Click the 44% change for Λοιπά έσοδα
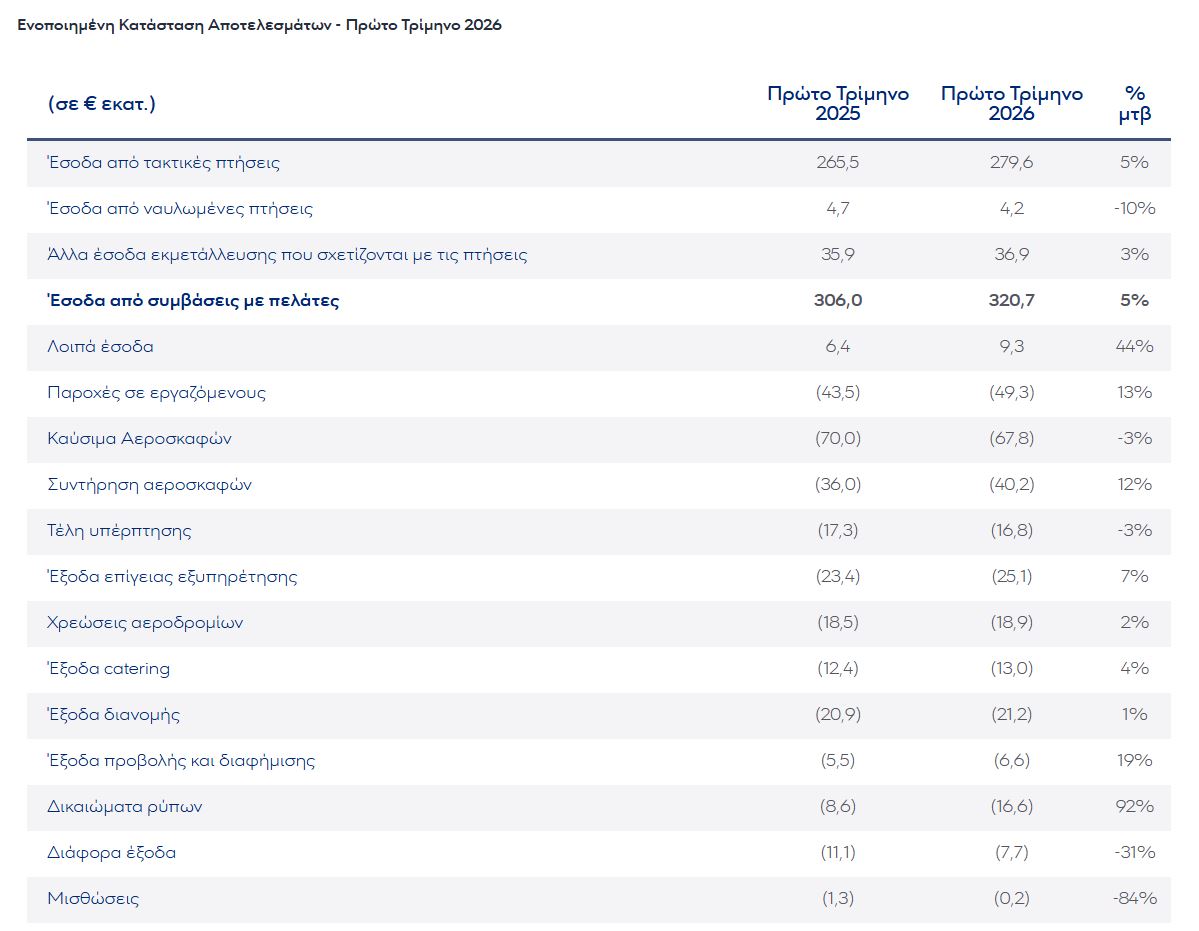This screenshot has height=931, width=1199. pyautogui.click(x=1135, y=346)
